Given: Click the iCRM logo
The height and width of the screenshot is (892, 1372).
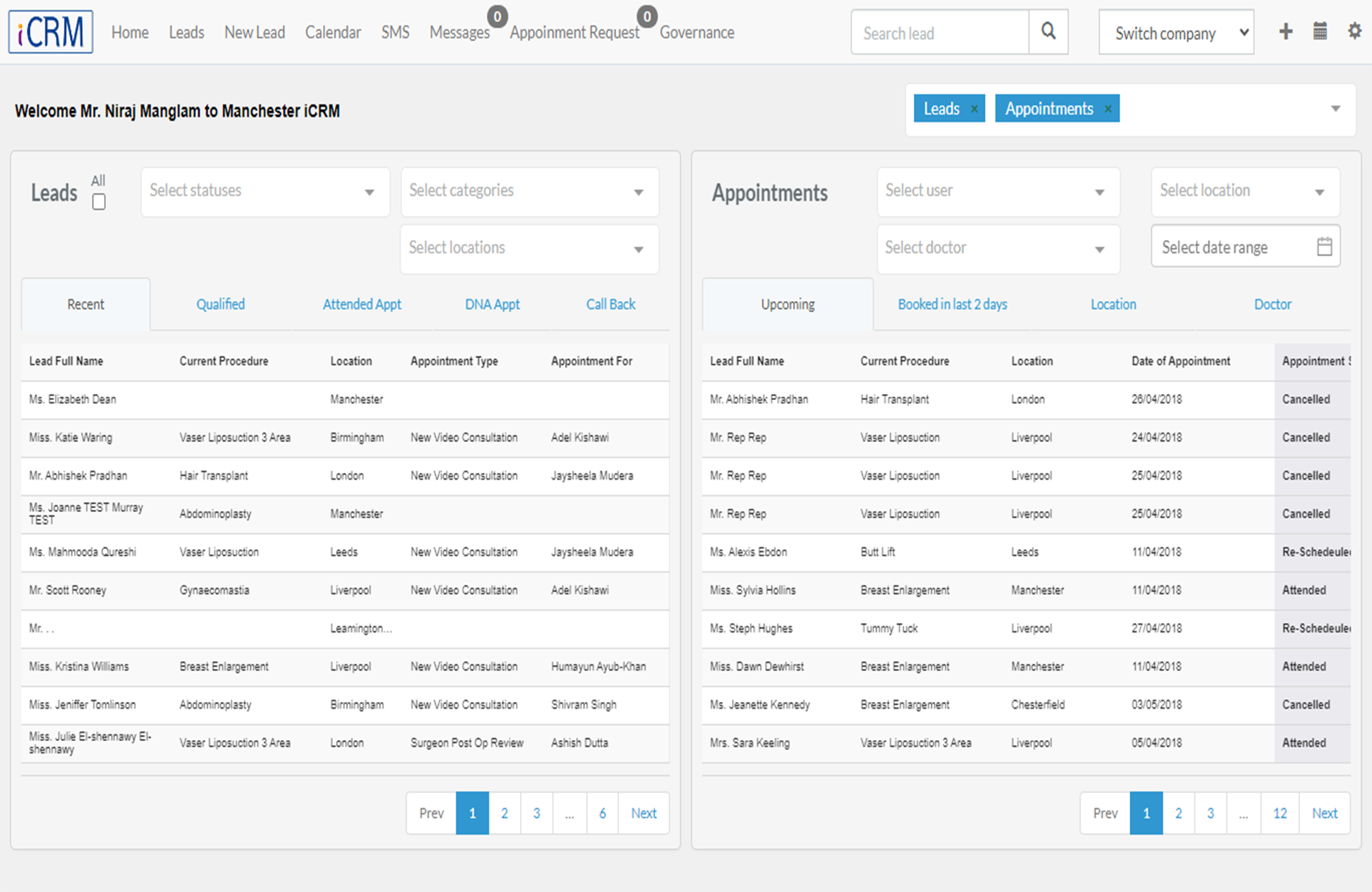Looking at the screenshot, I should (51, 32).
